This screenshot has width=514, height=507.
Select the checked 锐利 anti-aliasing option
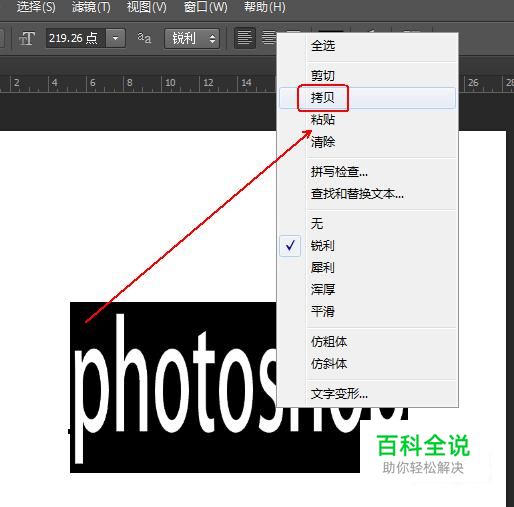click(367, 246)
